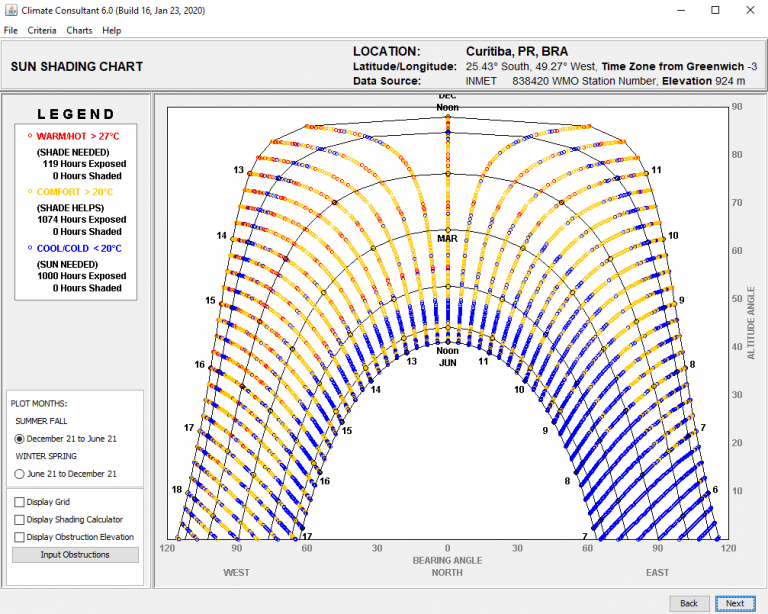Open the Help menu

click(x=111, y=30)
